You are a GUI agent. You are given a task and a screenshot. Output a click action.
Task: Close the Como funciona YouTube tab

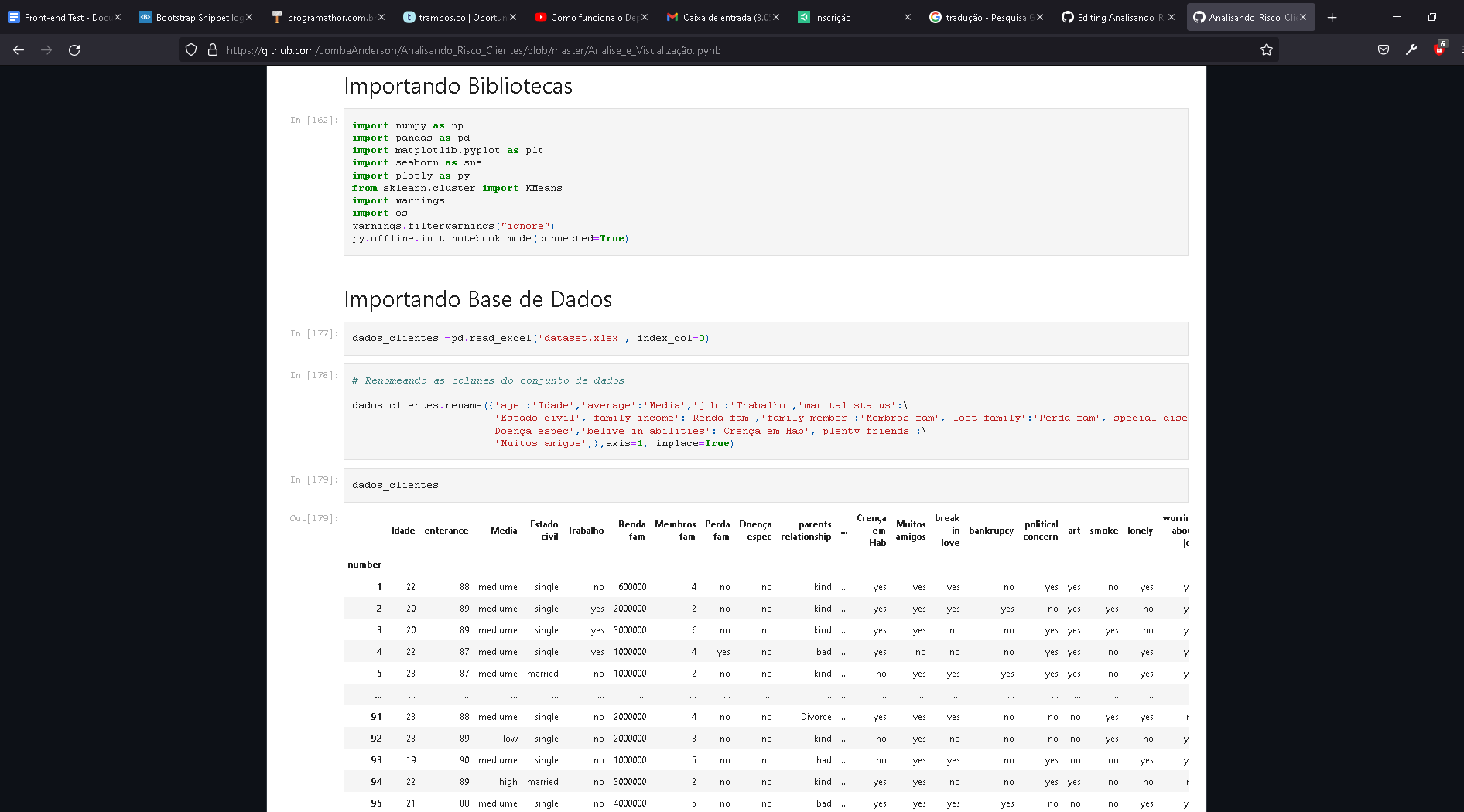(x=645, y=17)
